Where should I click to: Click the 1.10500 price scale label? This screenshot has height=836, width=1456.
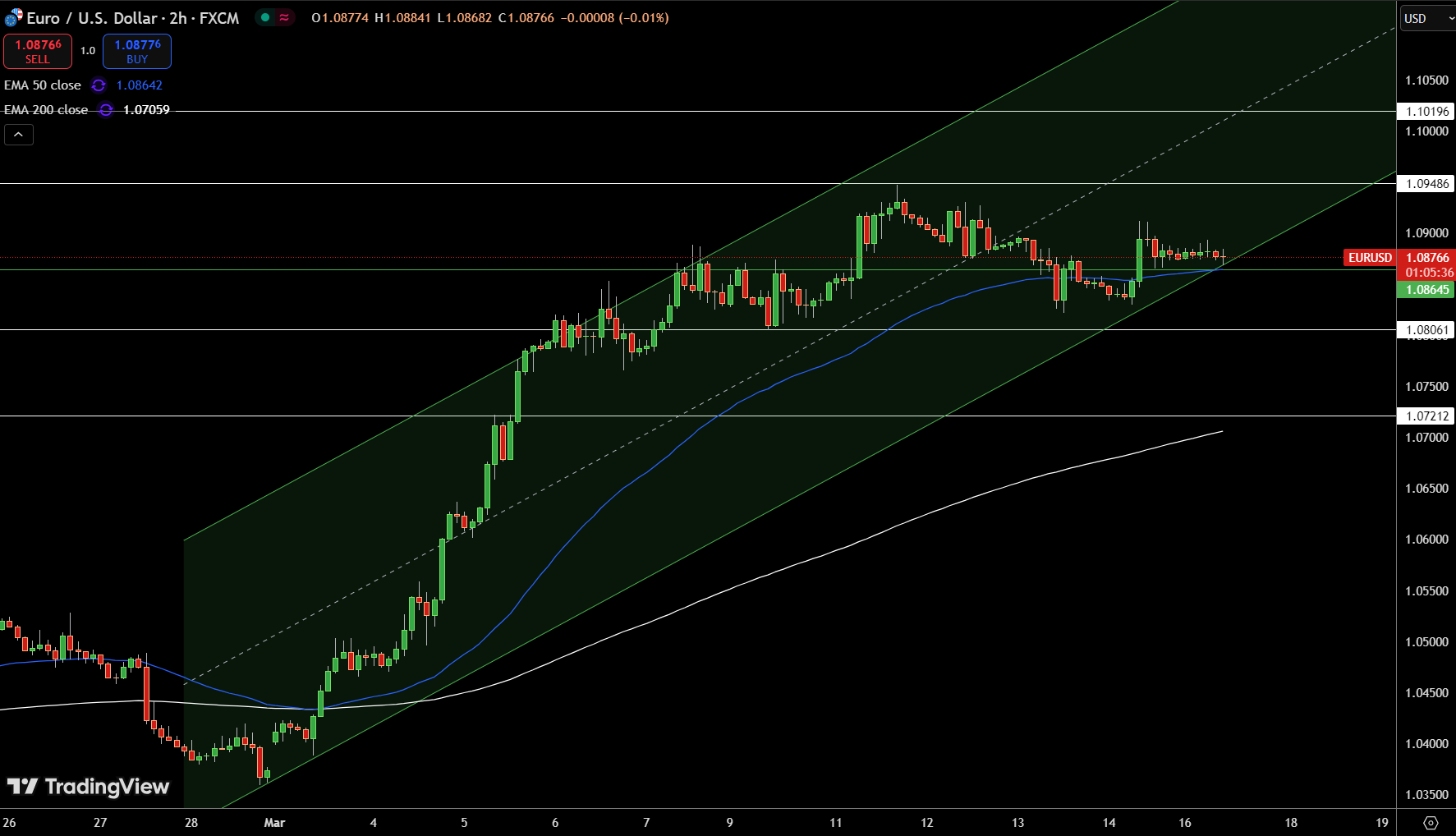[x=1426, y=80]
